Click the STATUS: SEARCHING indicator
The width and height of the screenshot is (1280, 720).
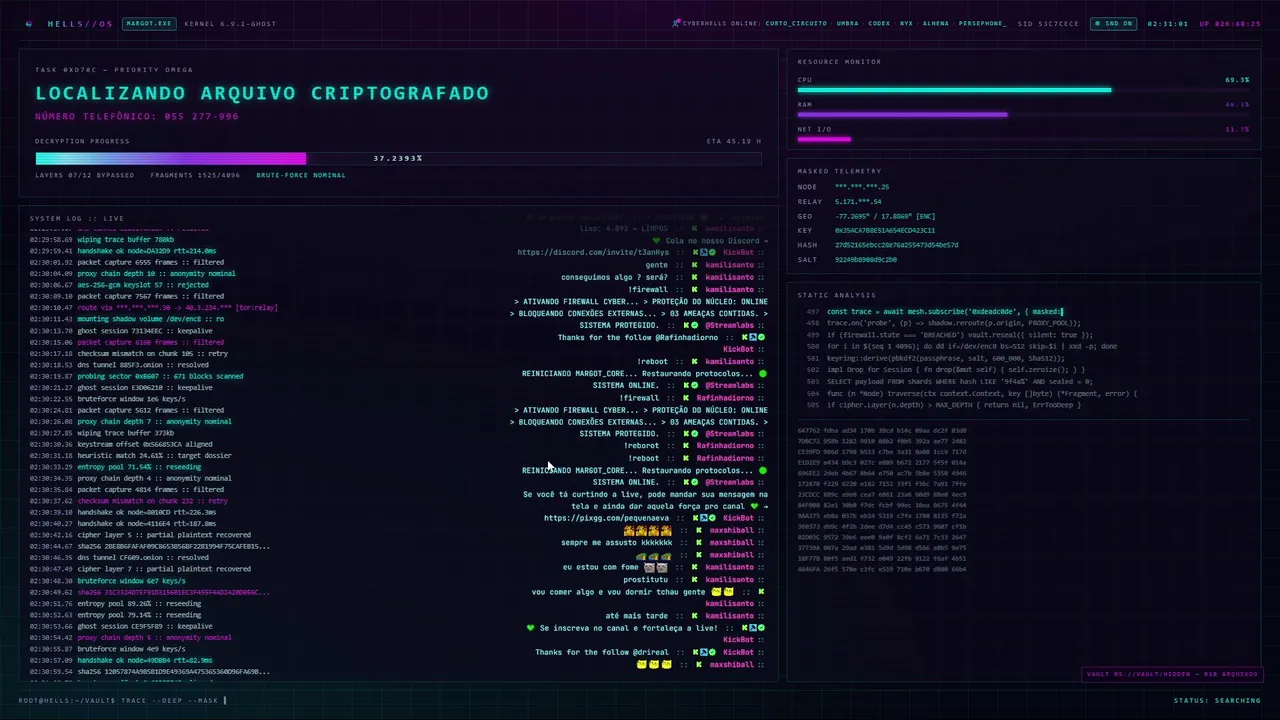pyautogui.click(x=1217, y=700)
